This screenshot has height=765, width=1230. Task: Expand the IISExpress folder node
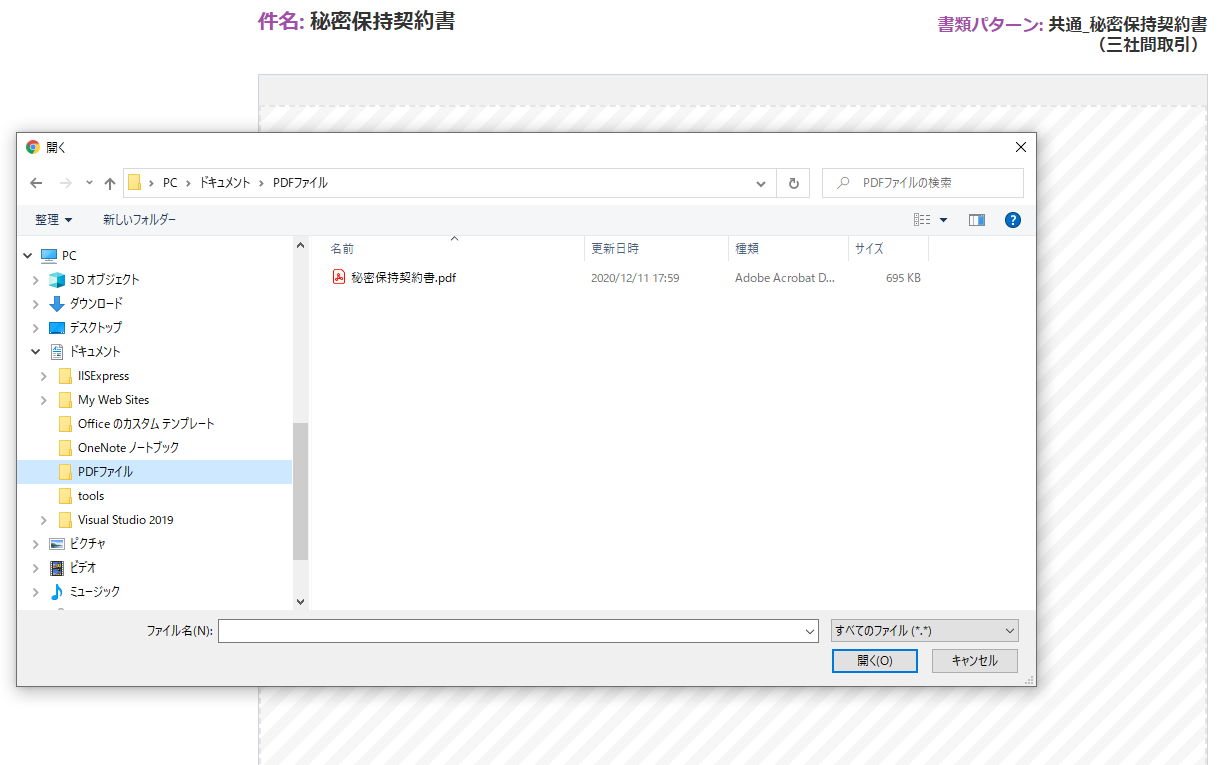coord(43,376)
